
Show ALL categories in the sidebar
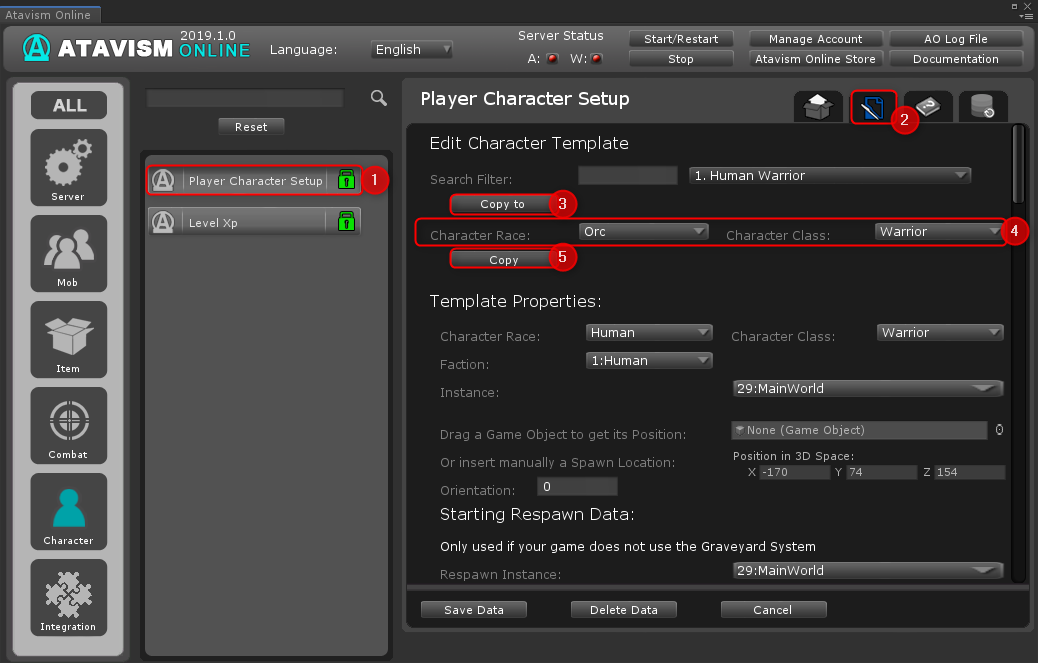[x=68, y=105]
